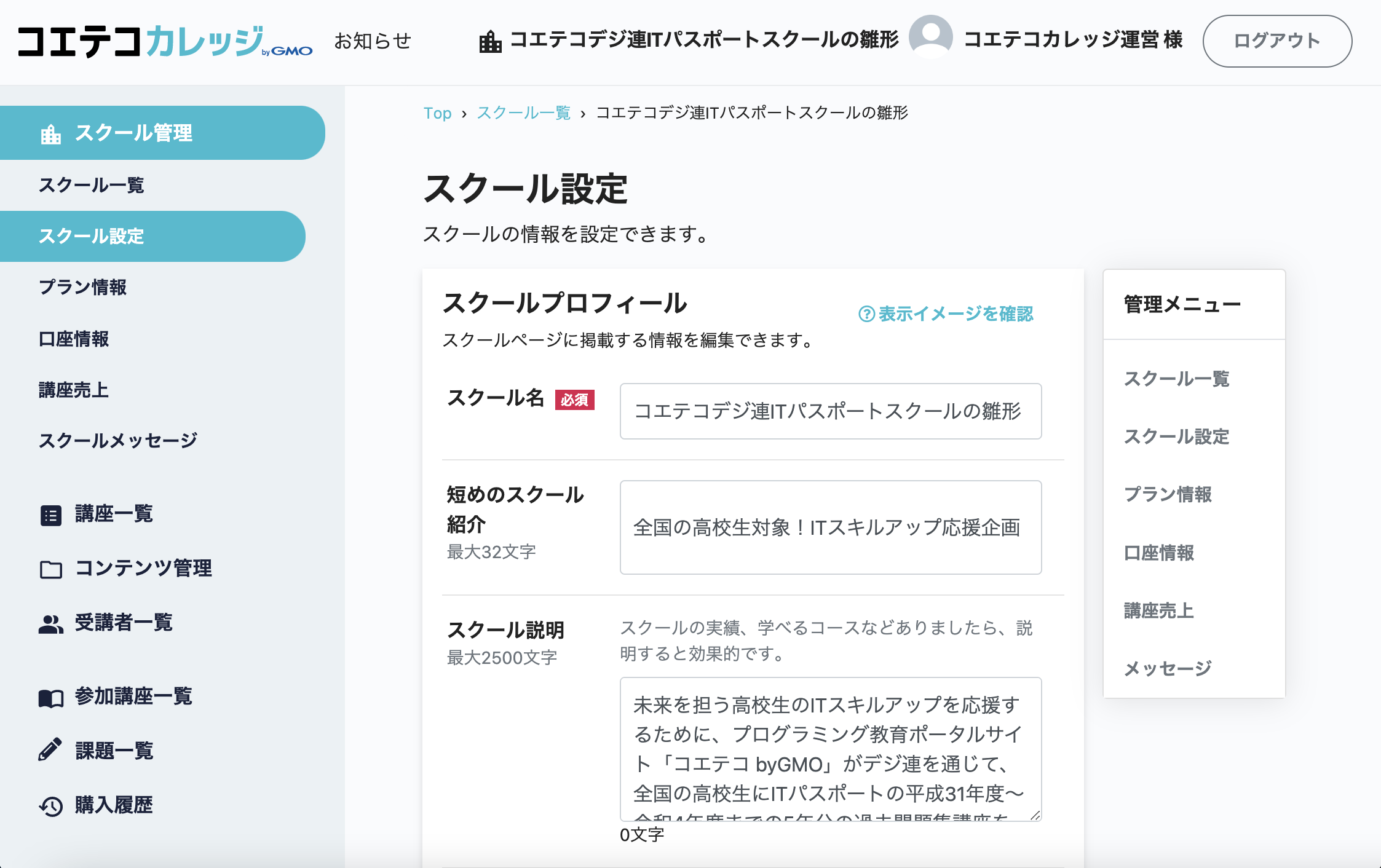Image resolution: width=1381 pixels, height=868 pixels.
Task: Click the user avatar icon in header
Action: pos(931,37)
